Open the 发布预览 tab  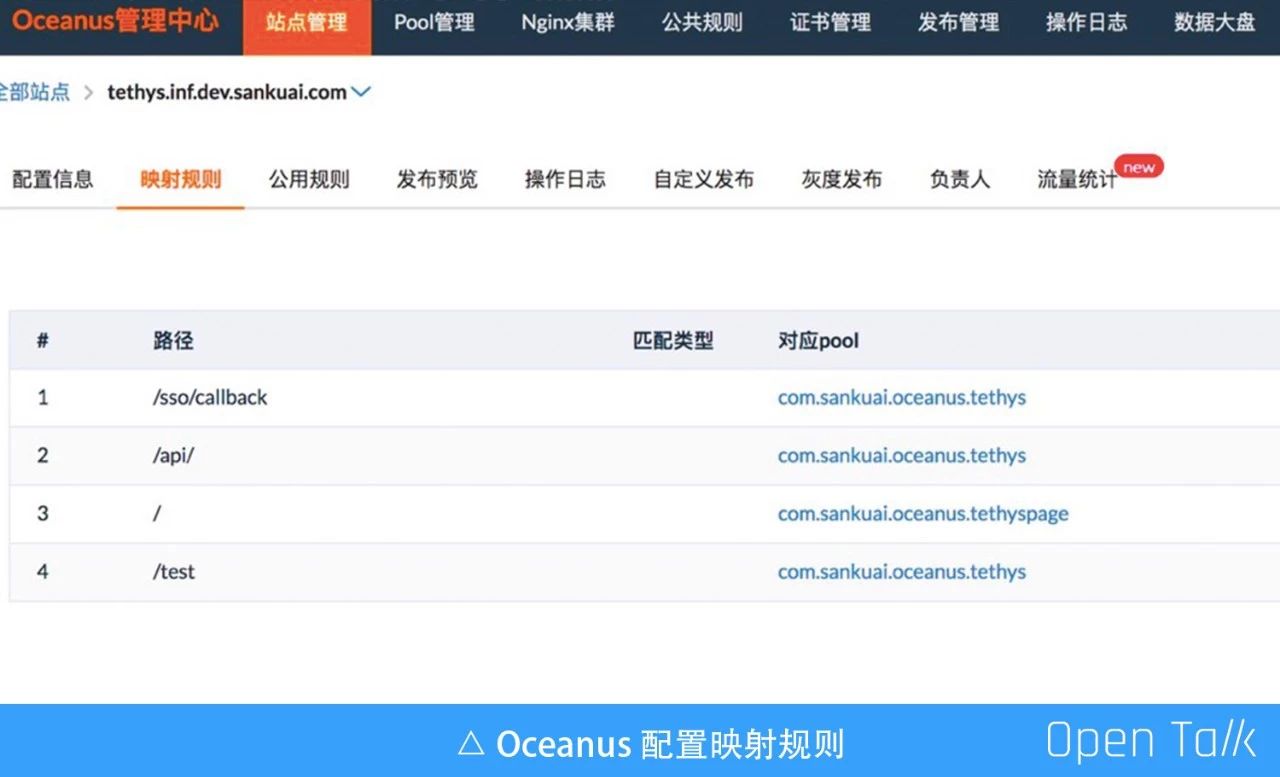pyautogui.click(x=437, y=180)
